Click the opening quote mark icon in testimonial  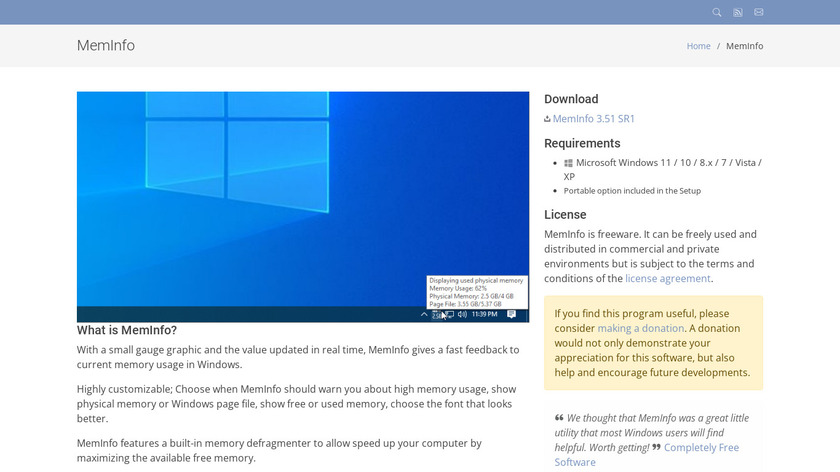(559, 417)
